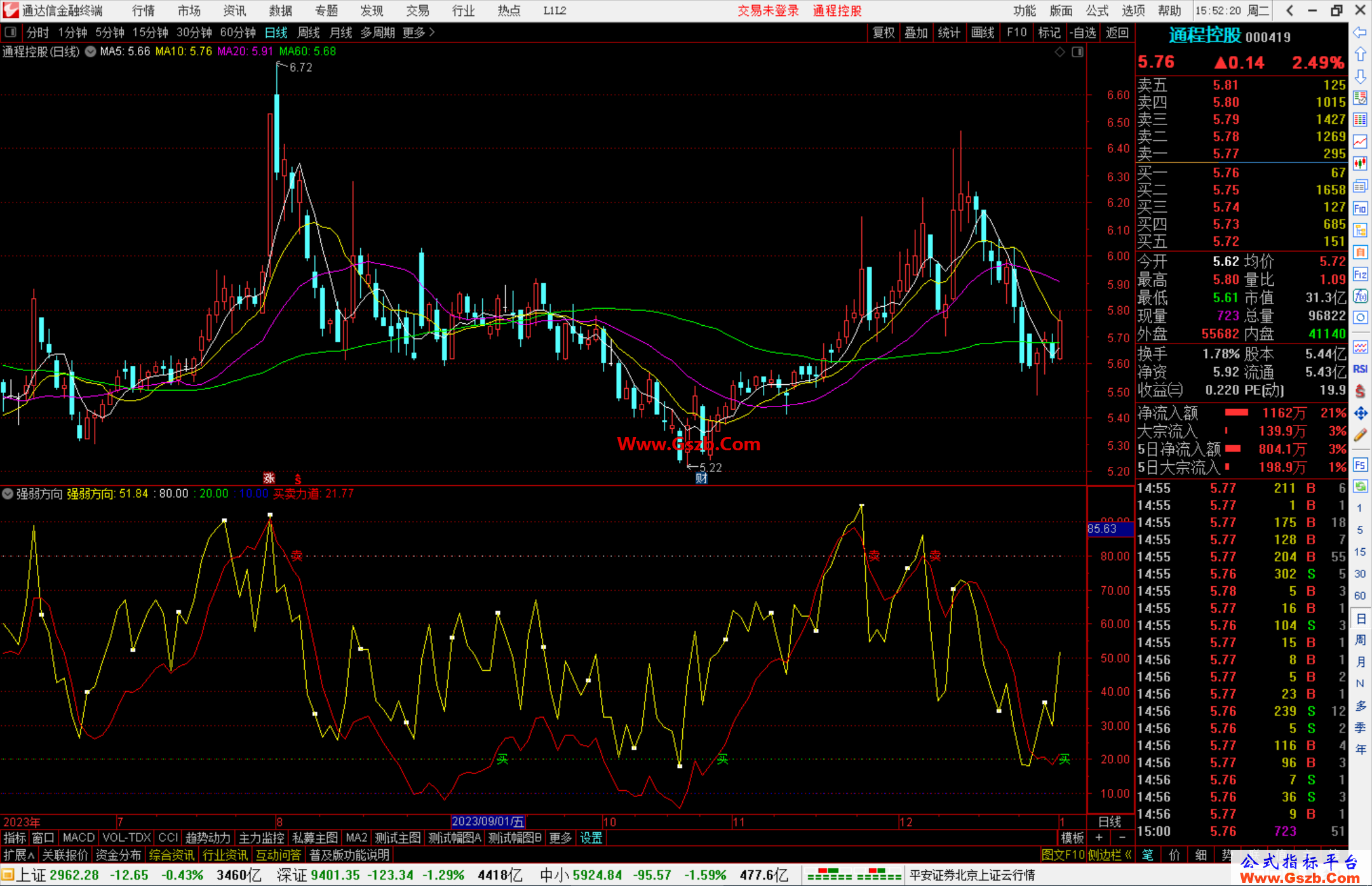Click the previous arrow next to the clock
1372x886 pixels.
point(1289,10)
